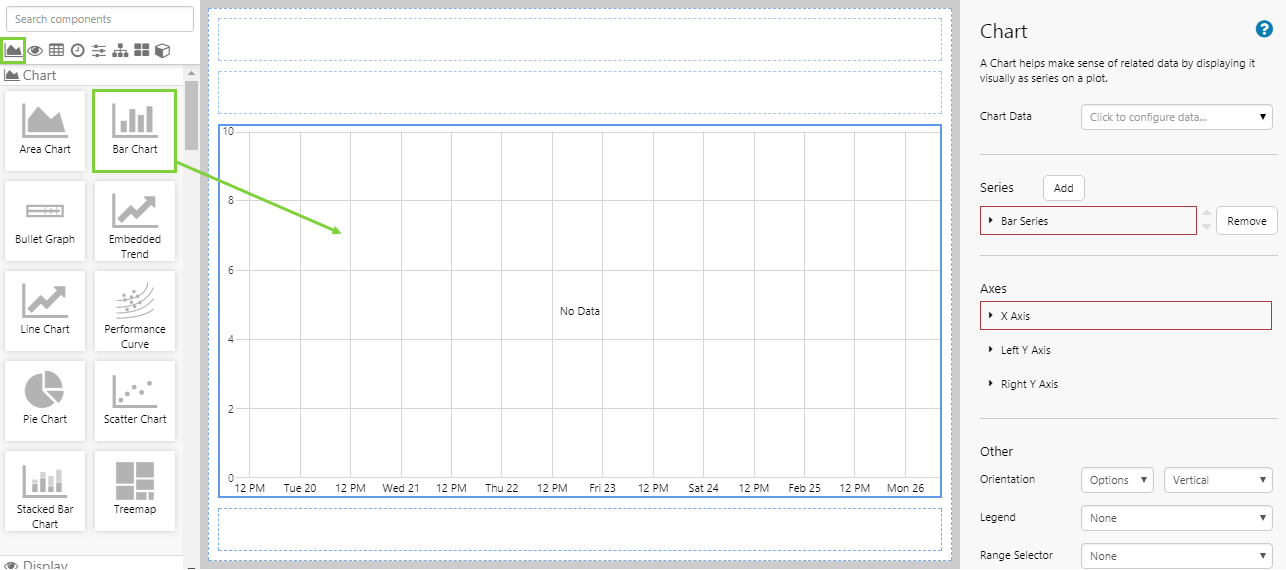
Task: Click the Add series button
Action: tap(1063, 188)
